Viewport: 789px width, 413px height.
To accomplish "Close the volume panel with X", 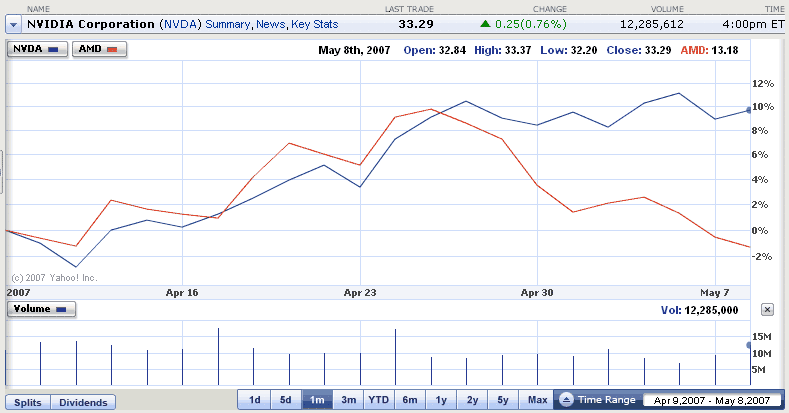I will tap(767, 310).
